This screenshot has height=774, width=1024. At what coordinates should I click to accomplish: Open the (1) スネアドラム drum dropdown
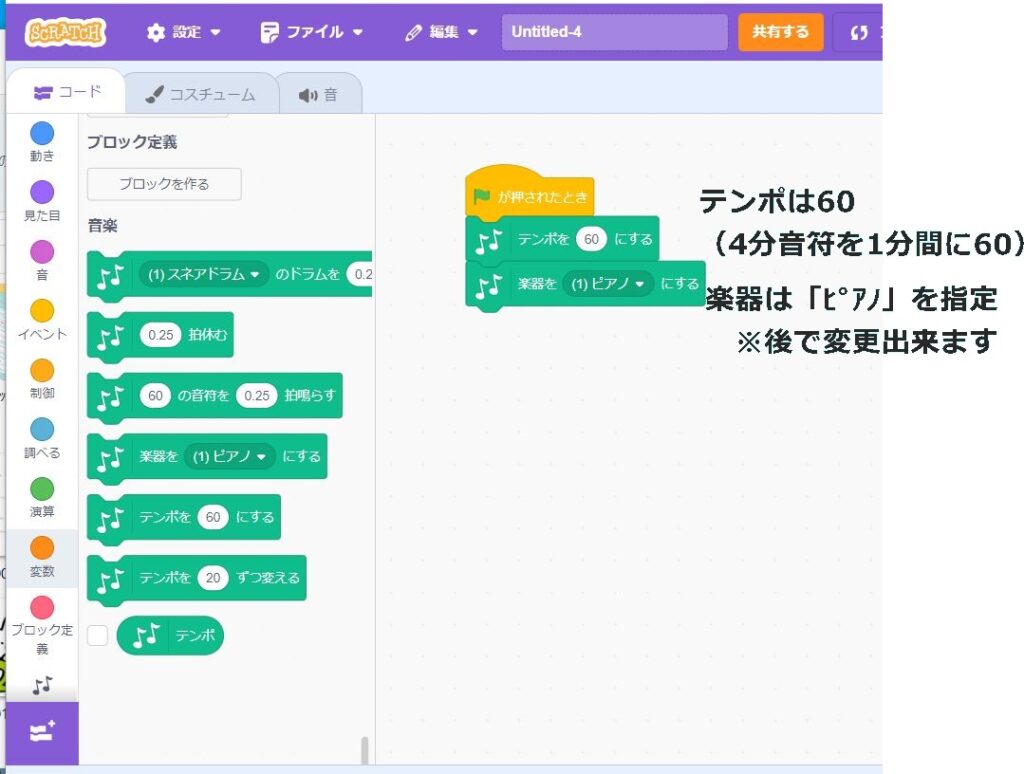pyautogui.click(x=204, y=275)
